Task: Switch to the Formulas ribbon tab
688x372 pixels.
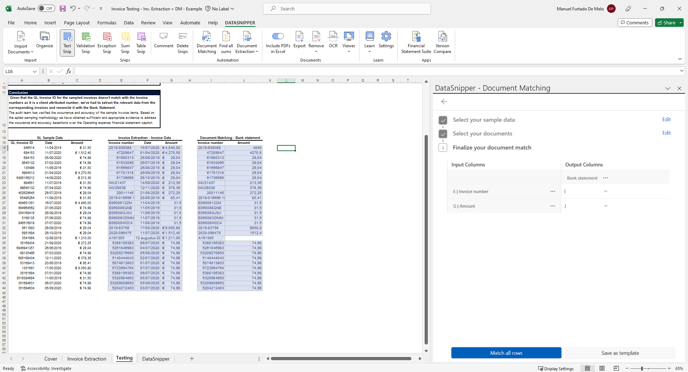Action: pos(107,22)
